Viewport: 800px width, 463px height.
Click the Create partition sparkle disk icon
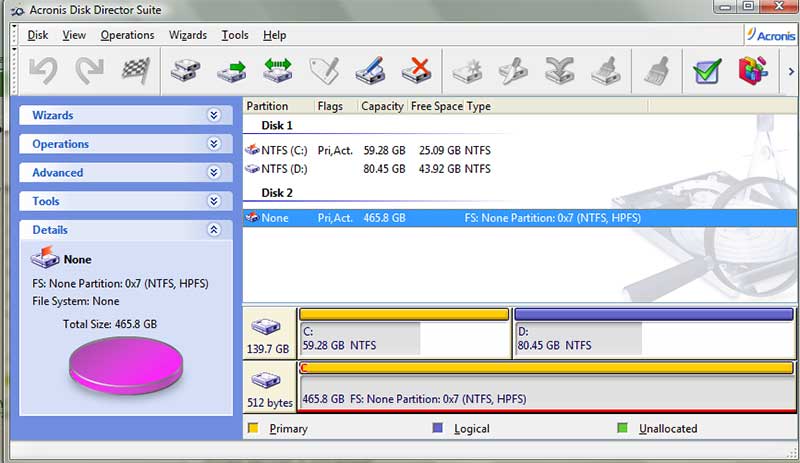coord(467,70)
